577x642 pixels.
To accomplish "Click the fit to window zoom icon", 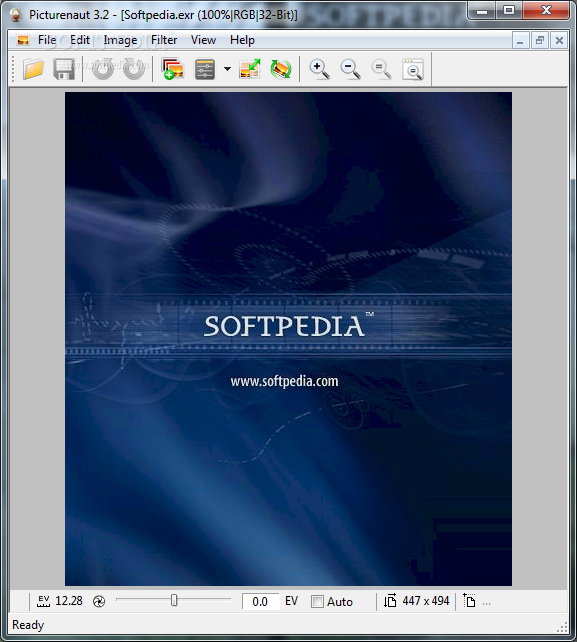I will tap(413, 69).
